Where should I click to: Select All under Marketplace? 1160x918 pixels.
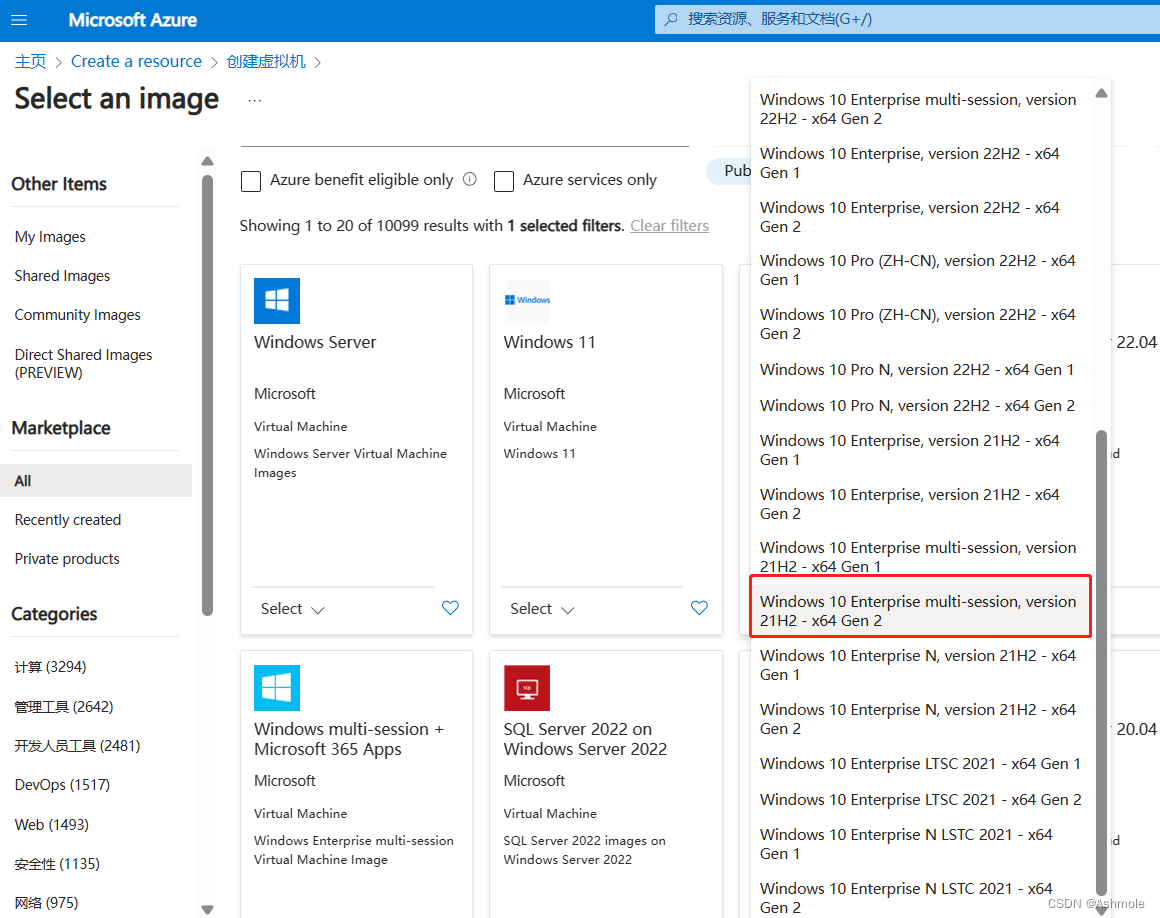(x=96, y=481)
